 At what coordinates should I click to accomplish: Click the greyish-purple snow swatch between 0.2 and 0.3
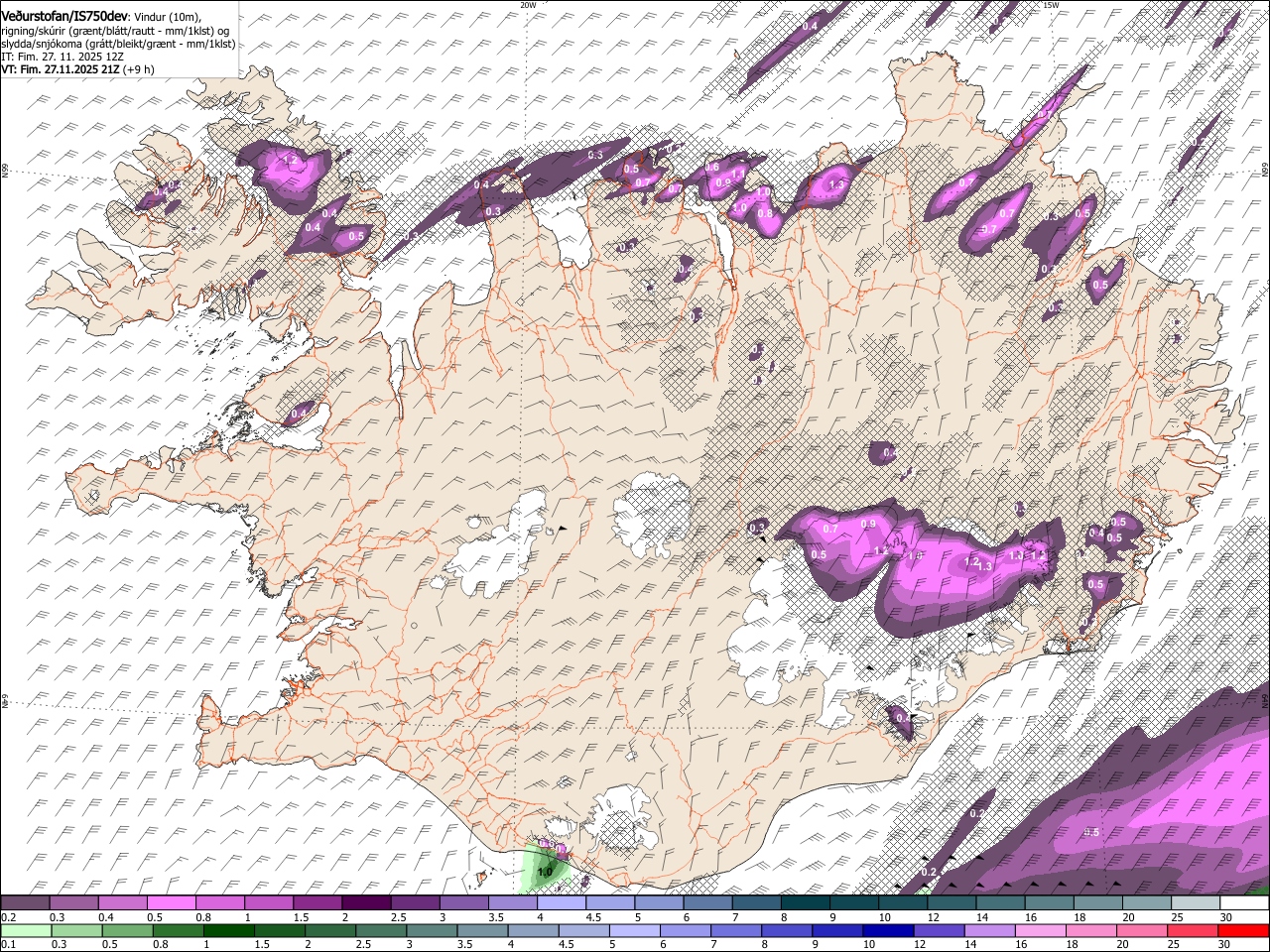[x=25, y=903]
